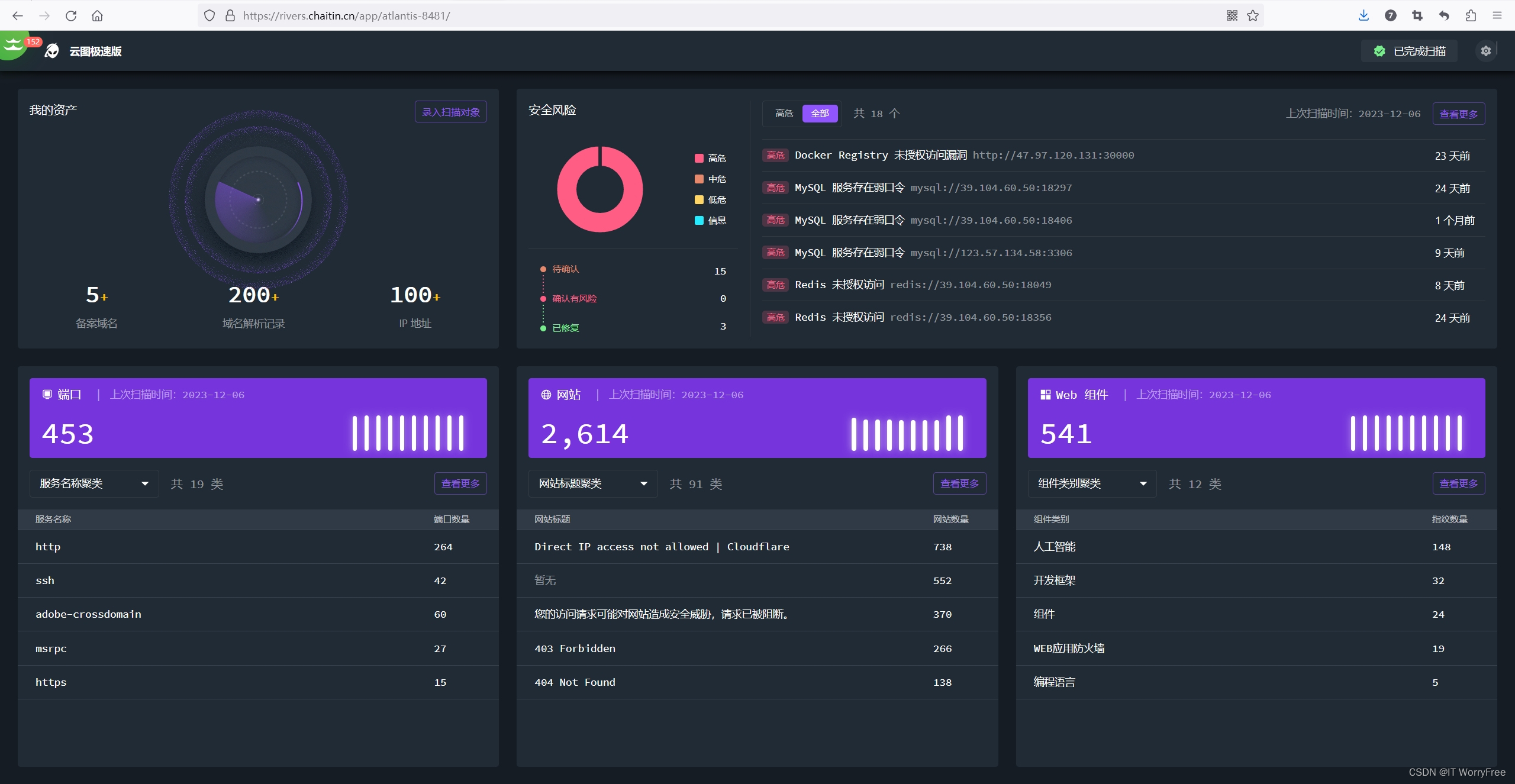Screen dimensions: 1515x784
Task: Click 查看更多 in the Web 组件 panel
Action: pyautogui.click(x=1459, y=483)
